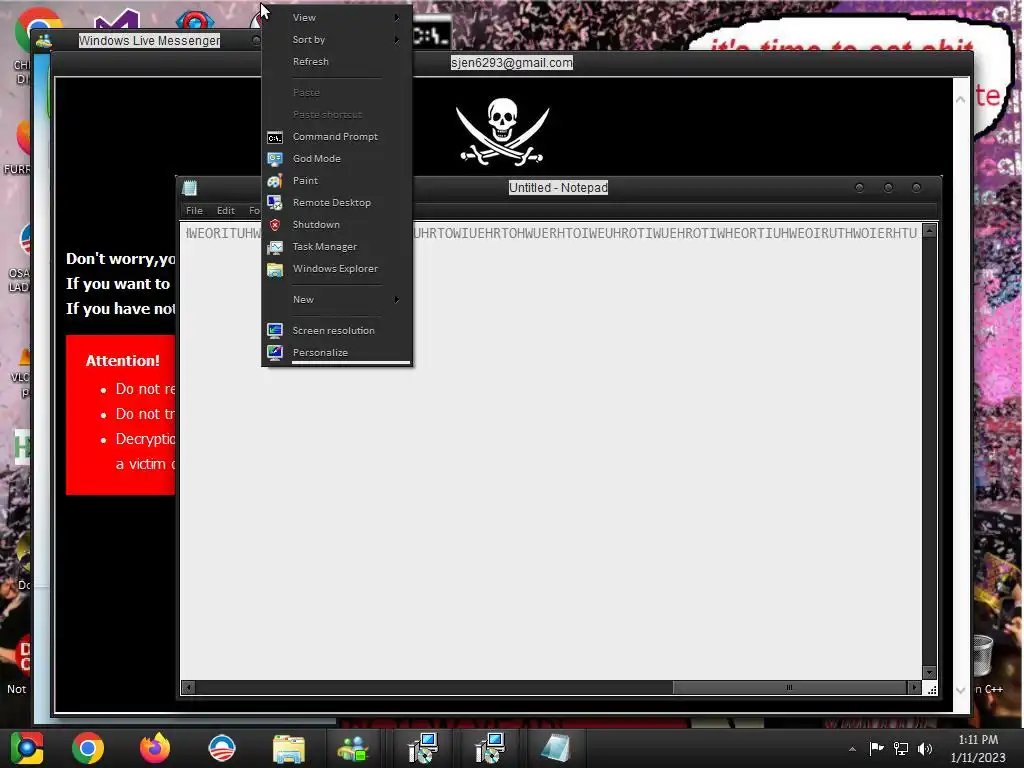This screenshot has width=1024, height=768.
Task: Click Notepad's vertical scrollbar down arrow
Action: pyautogui.click(x=930, y=673)
